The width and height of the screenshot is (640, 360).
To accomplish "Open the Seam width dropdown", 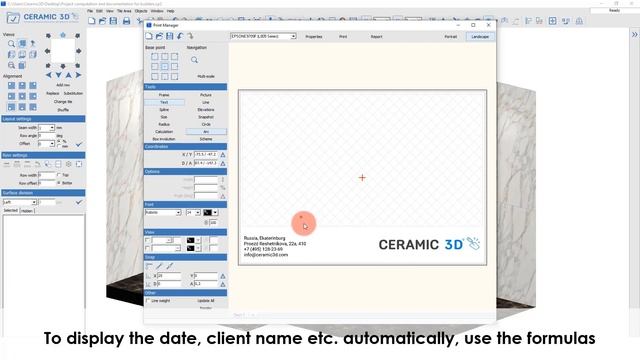I will pyautogui.click(x=52, y=128).
